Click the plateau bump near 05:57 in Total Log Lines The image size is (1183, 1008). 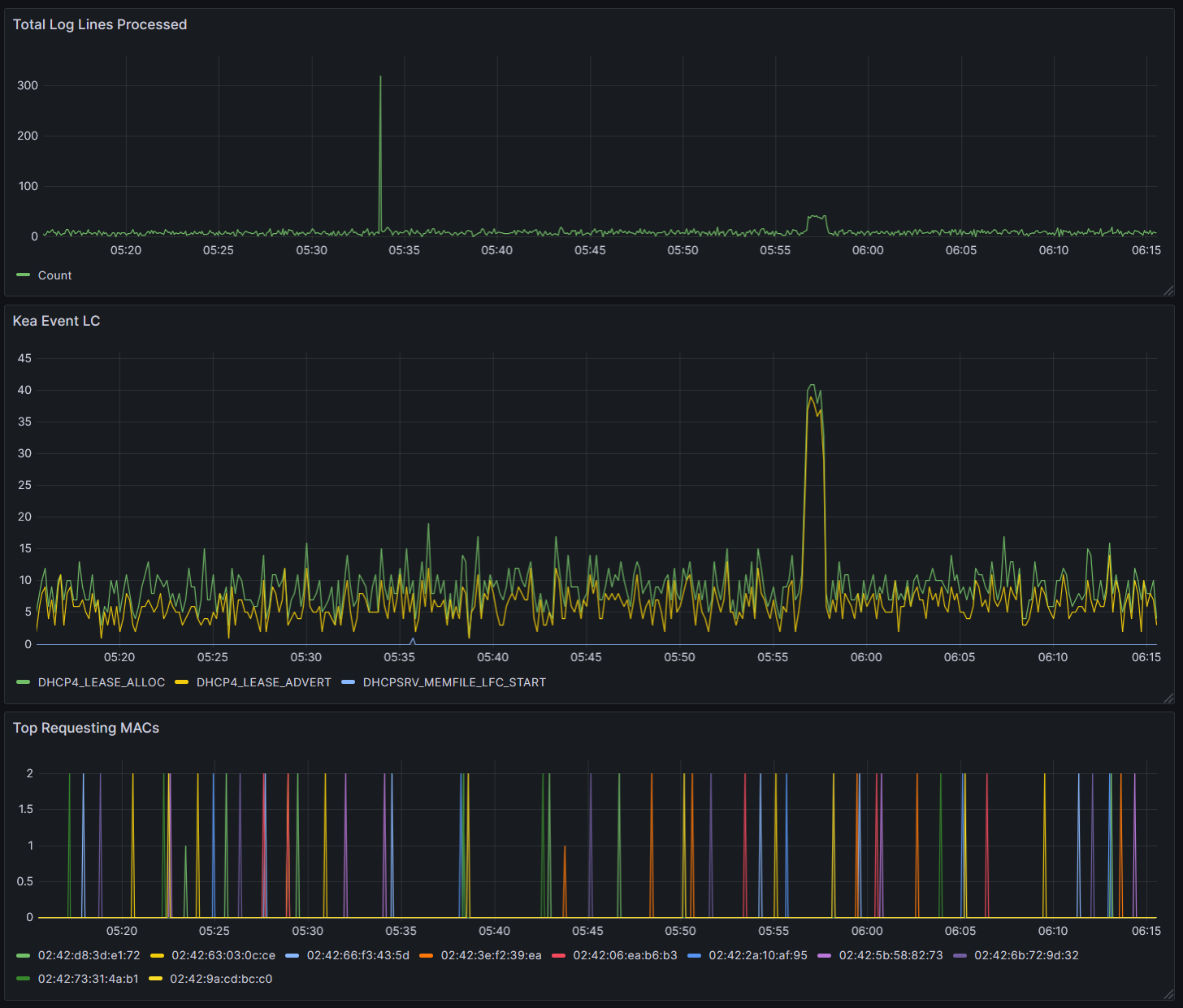point(817,217)
